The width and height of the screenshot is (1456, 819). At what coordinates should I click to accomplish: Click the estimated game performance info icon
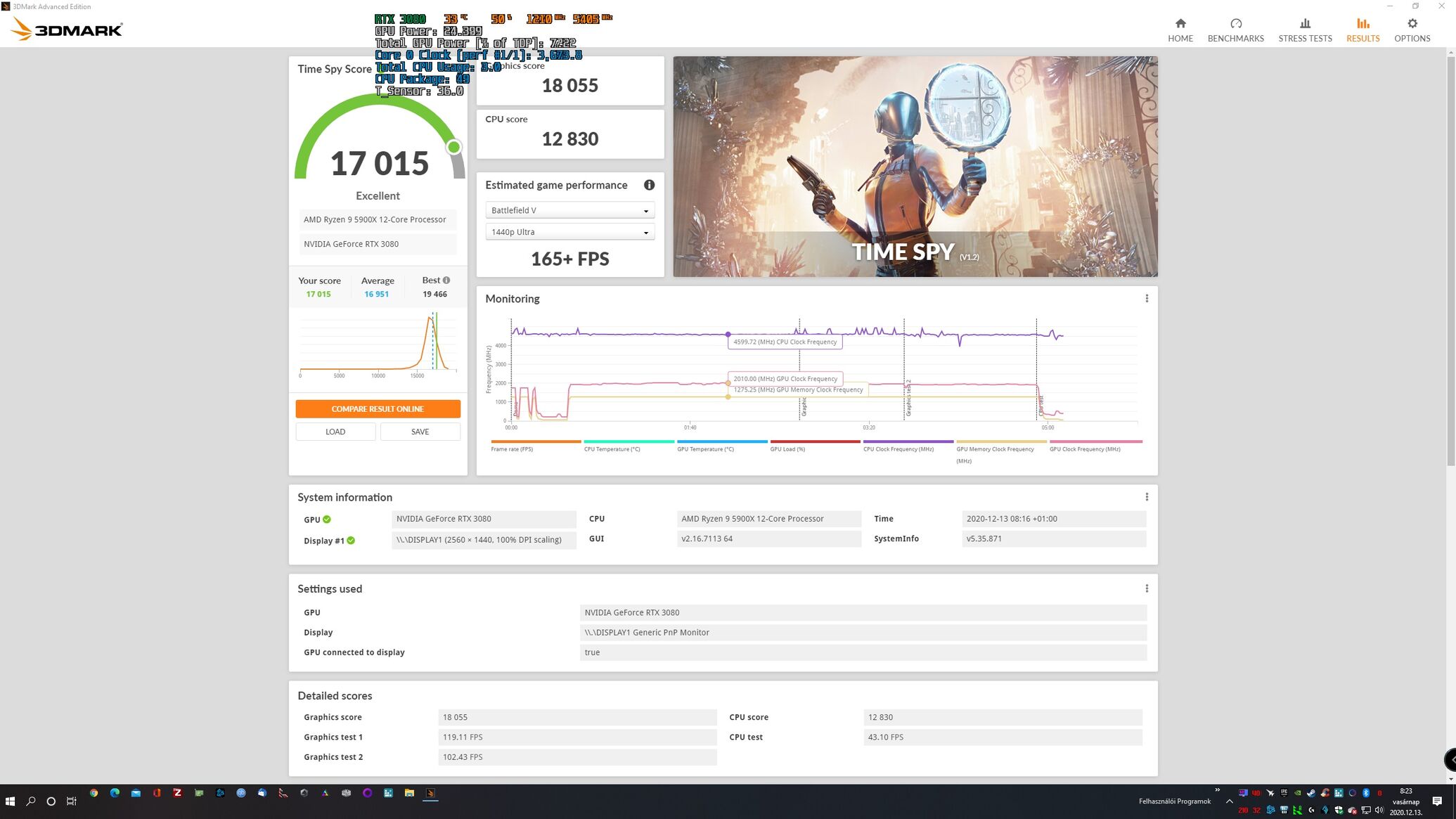point(649,185)
